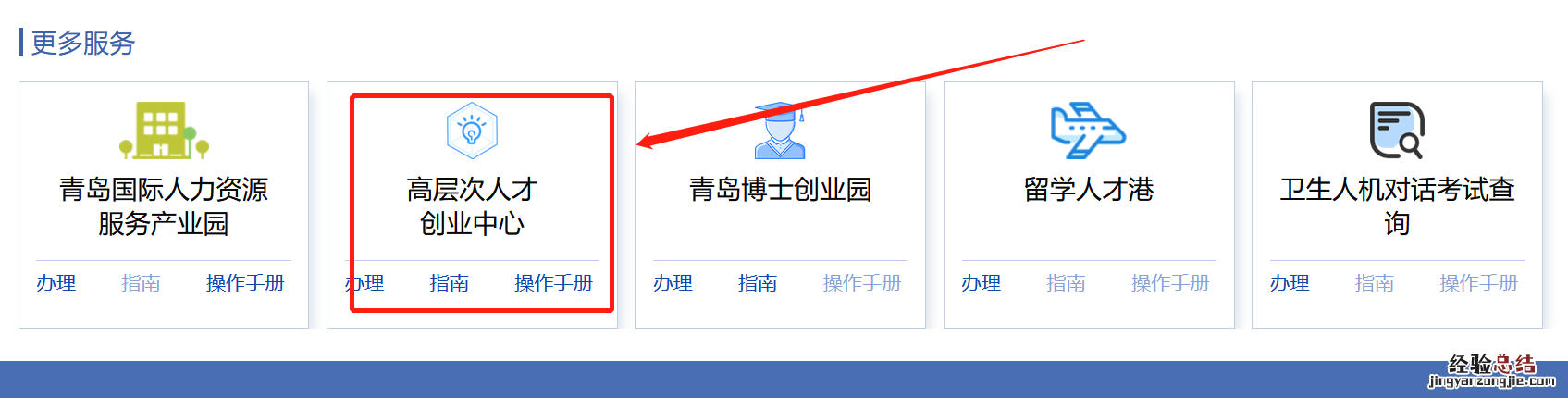Open 办理 under 青岛国际人力资源服务产业园
This screenshot has height=398, width=1568.
[56, 283]
